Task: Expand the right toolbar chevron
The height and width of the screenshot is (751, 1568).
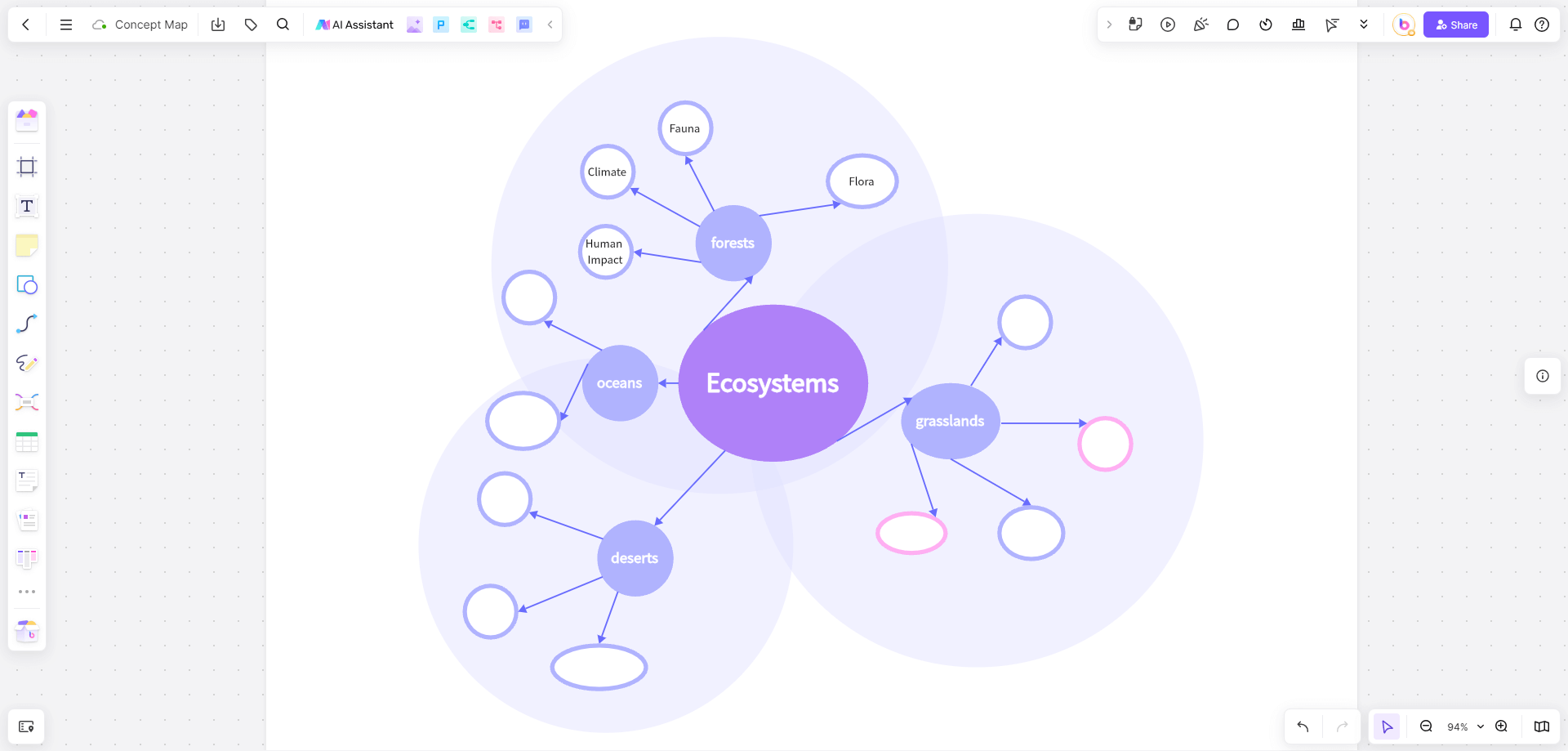Action: point(1109,25)
